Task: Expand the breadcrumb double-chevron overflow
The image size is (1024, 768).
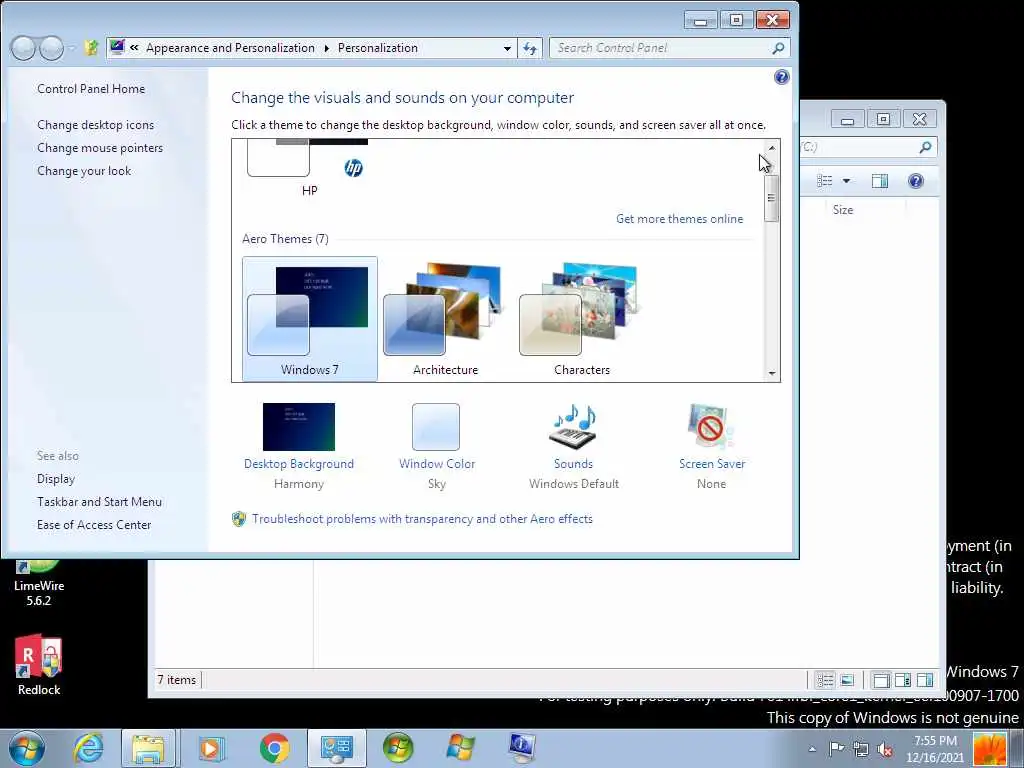Action: tap(134, 48)
